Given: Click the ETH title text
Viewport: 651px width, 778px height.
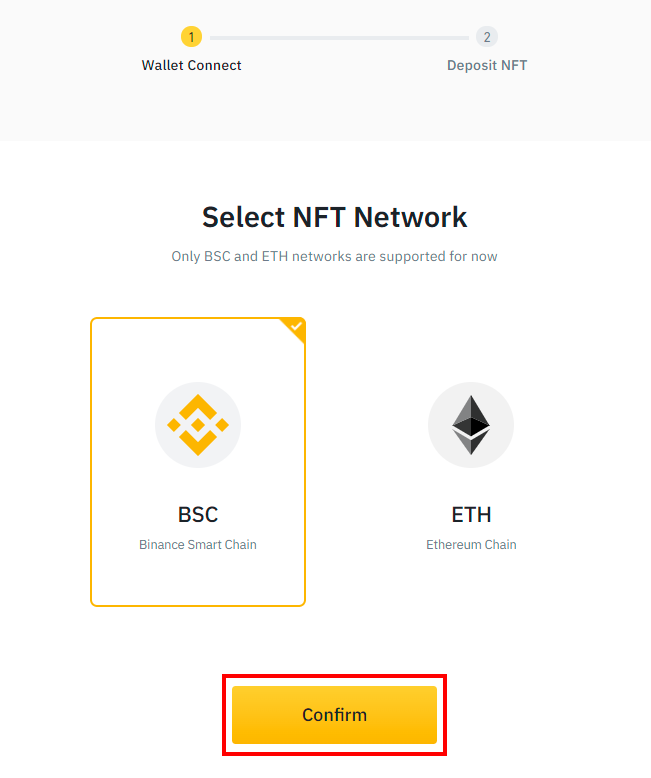Looking at the screenshot, I should coord(471,515).
